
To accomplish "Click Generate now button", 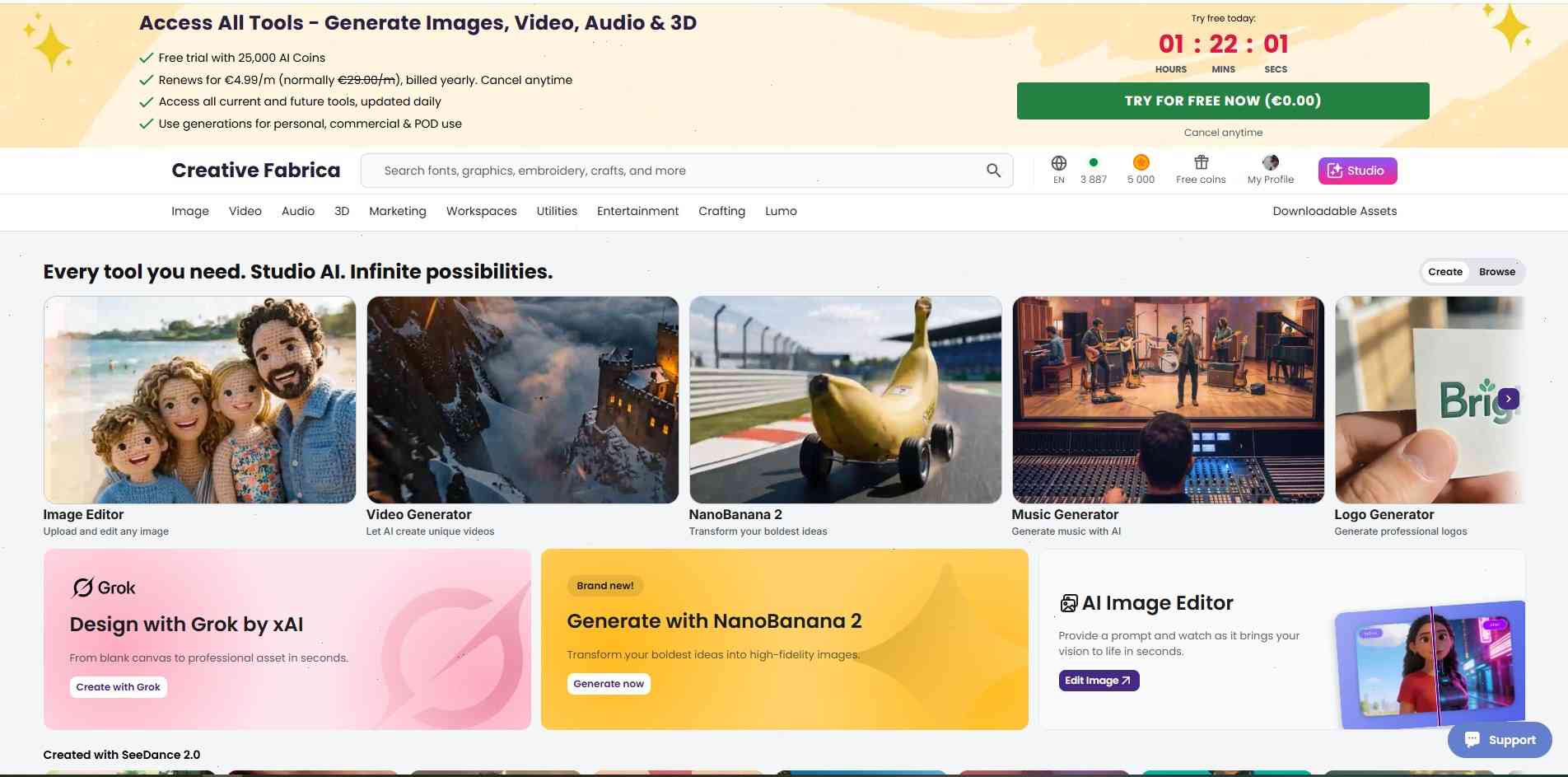I will point(609,684).
